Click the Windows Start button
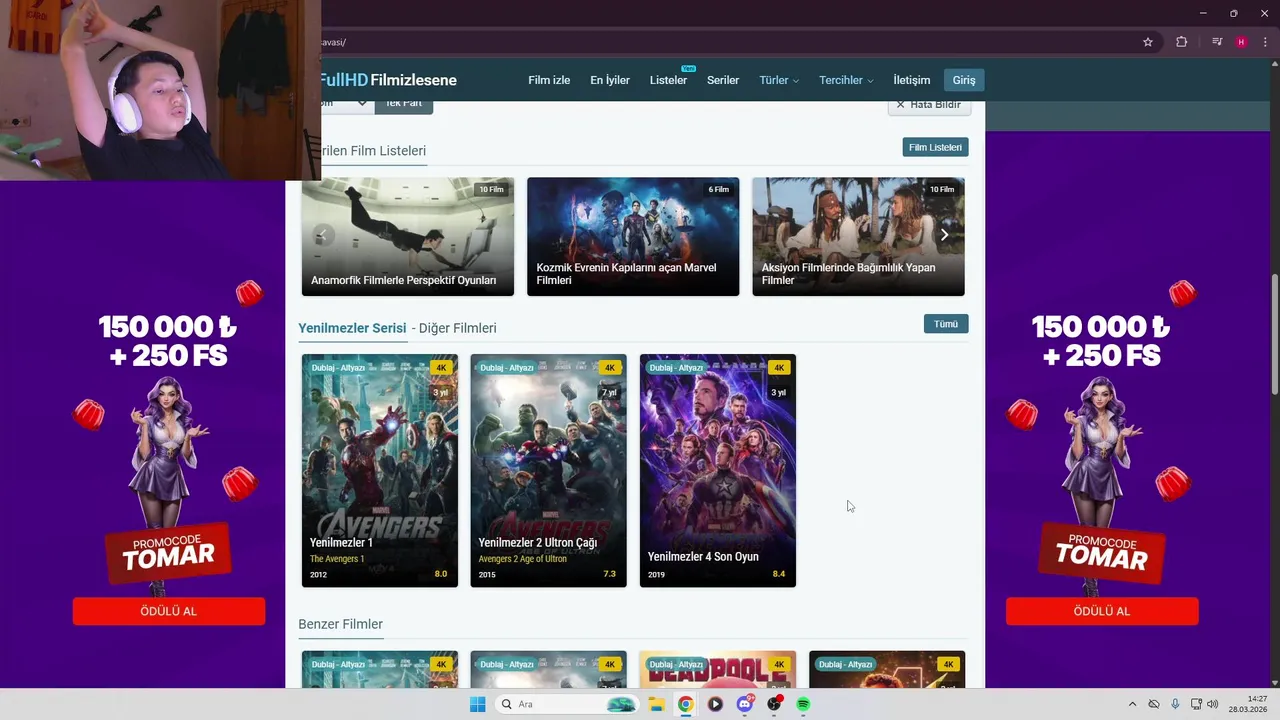This screenshot has width=1280, height=720. coord(478,704)
